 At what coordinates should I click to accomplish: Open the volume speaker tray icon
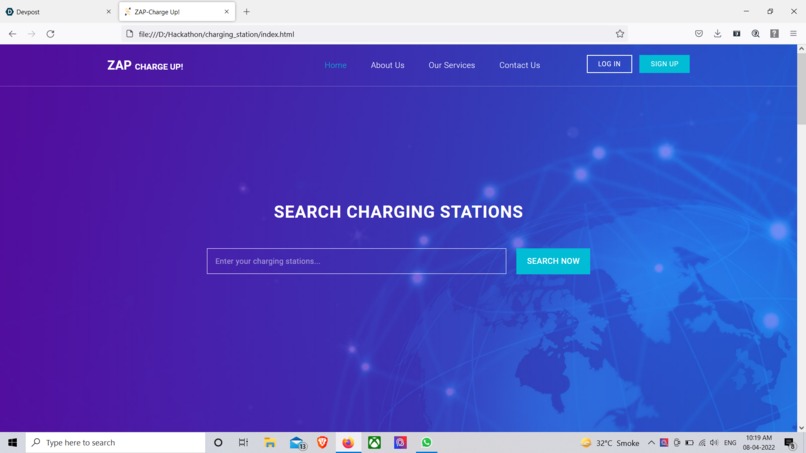point(714,443)
